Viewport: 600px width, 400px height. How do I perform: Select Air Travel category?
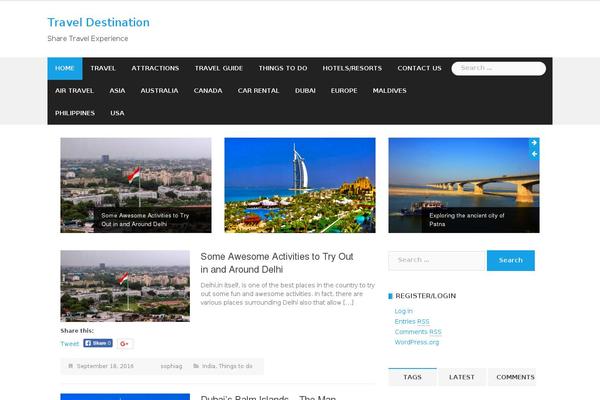click(74, 91)
